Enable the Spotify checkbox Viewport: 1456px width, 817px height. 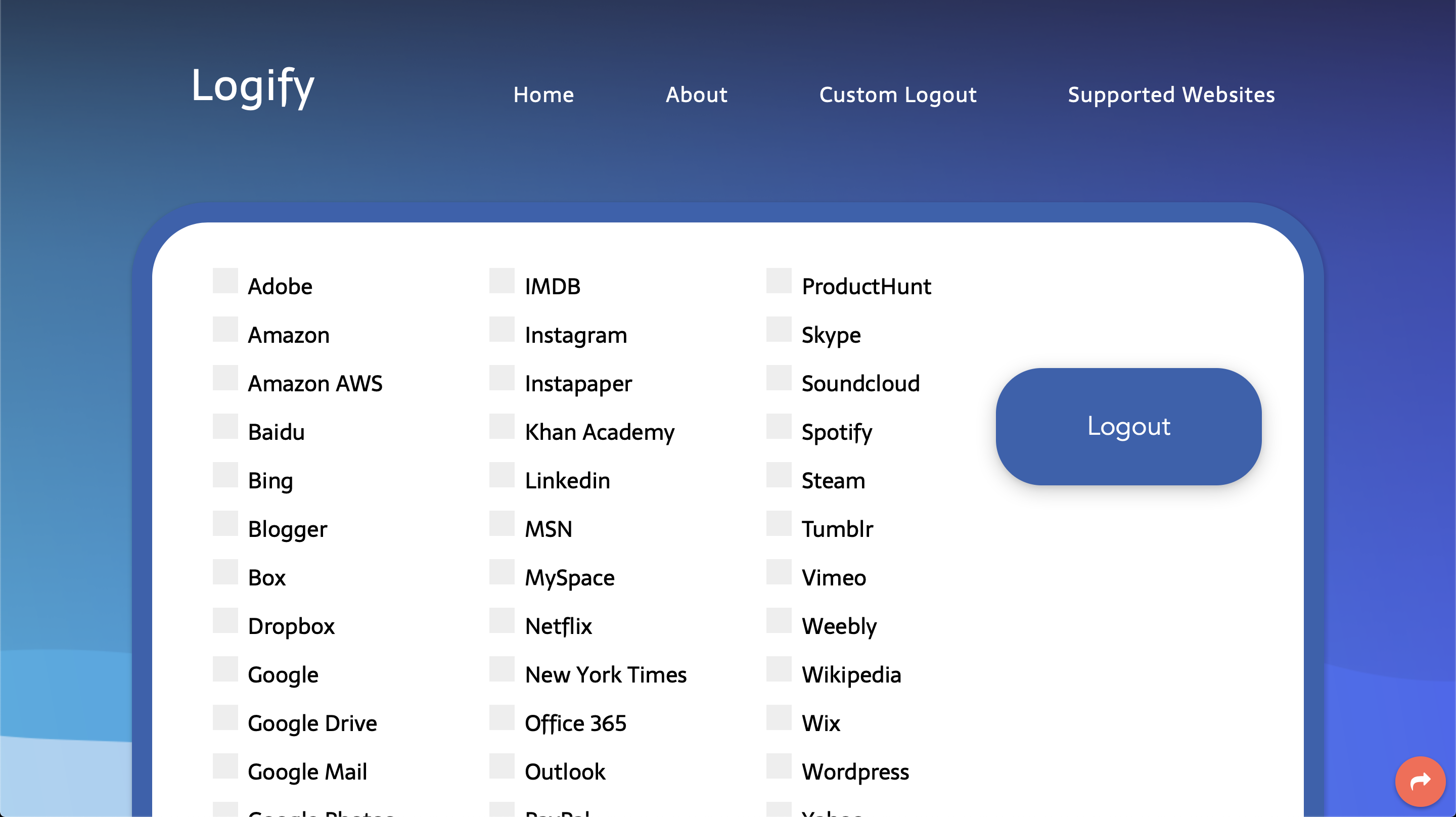[x=779, y=426]
